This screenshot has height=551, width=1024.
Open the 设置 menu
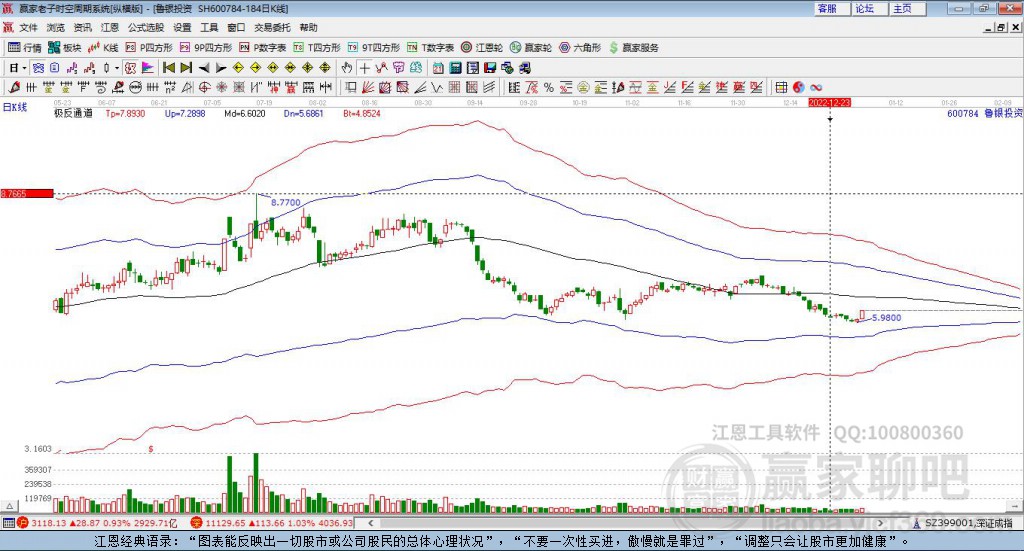click(182, 27)
